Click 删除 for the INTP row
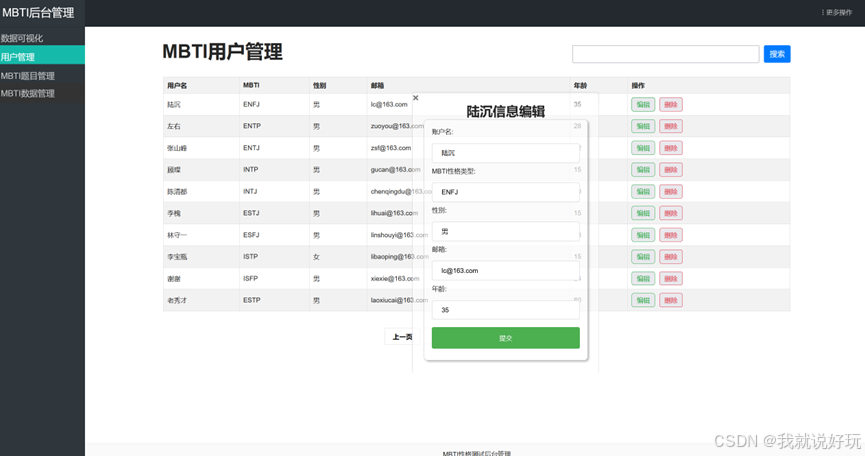 [x=671, y=170]
